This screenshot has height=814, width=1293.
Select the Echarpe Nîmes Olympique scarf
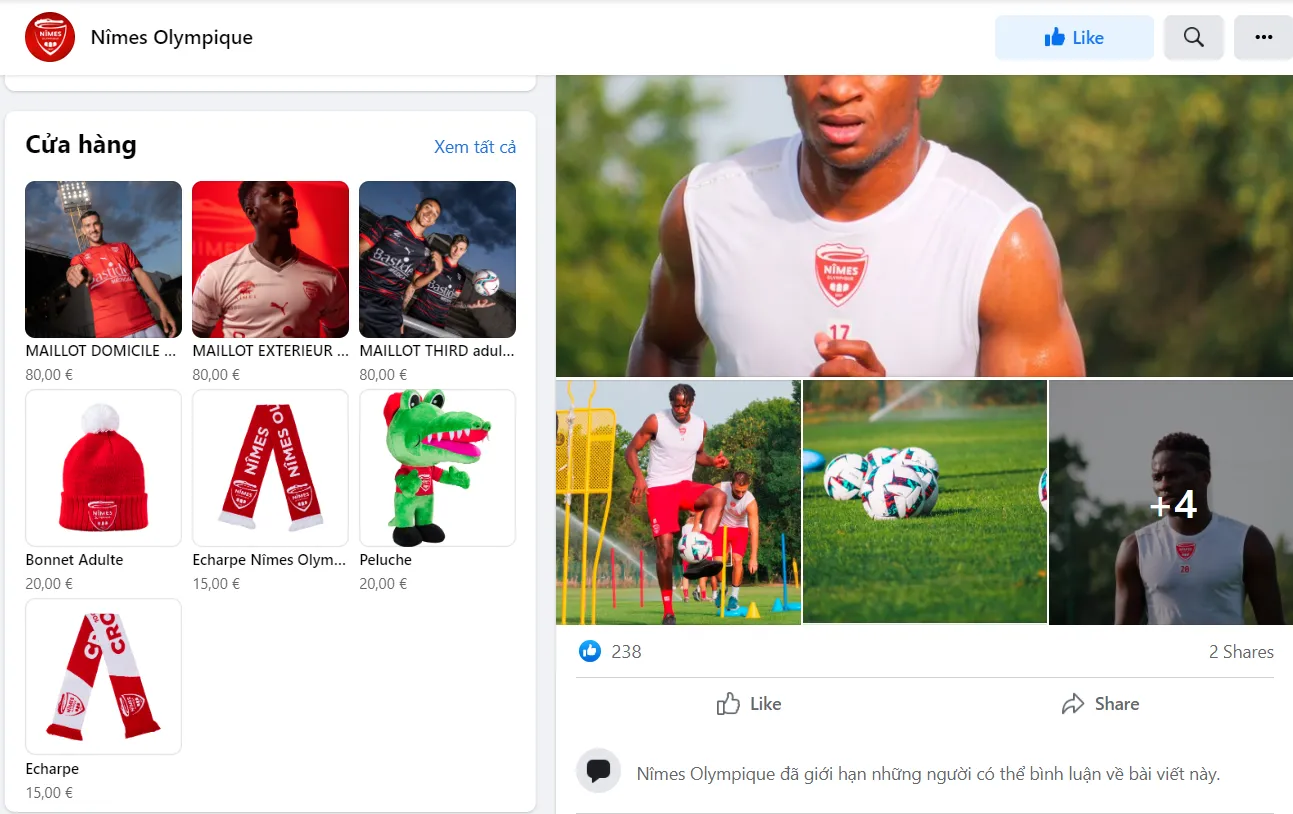point(270,468)
